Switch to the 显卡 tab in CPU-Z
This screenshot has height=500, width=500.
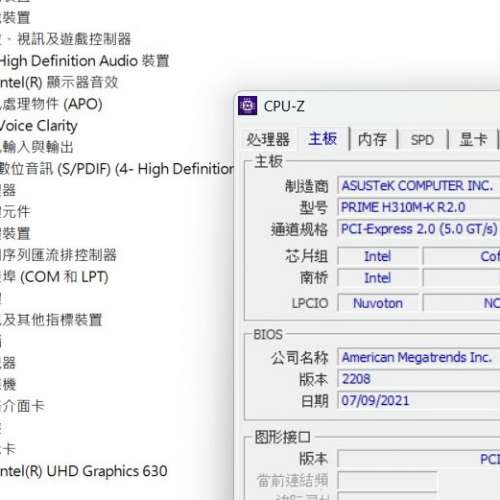tap(473, 139)
